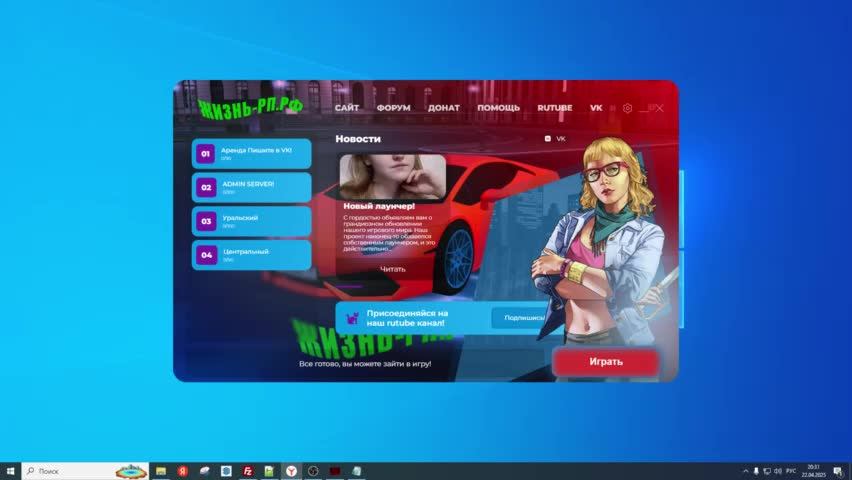
Task: Click Читать to read the news
Action: (x=392, y=269)
